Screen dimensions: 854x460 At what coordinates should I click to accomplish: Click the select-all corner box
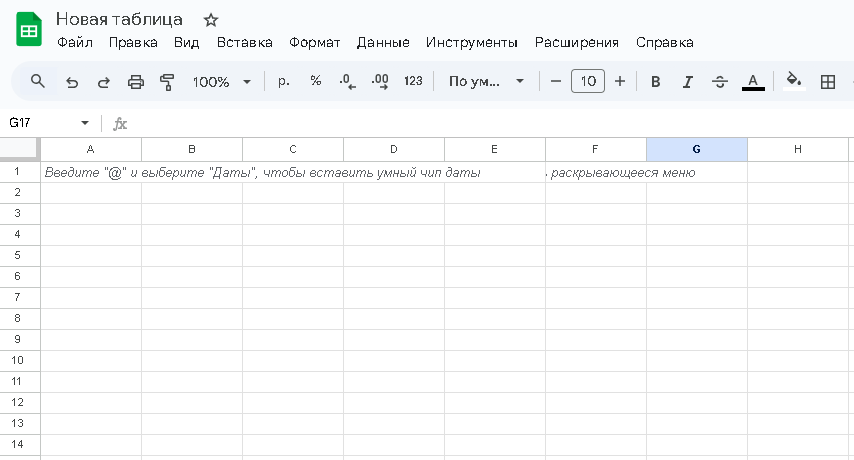click(20, 149)
